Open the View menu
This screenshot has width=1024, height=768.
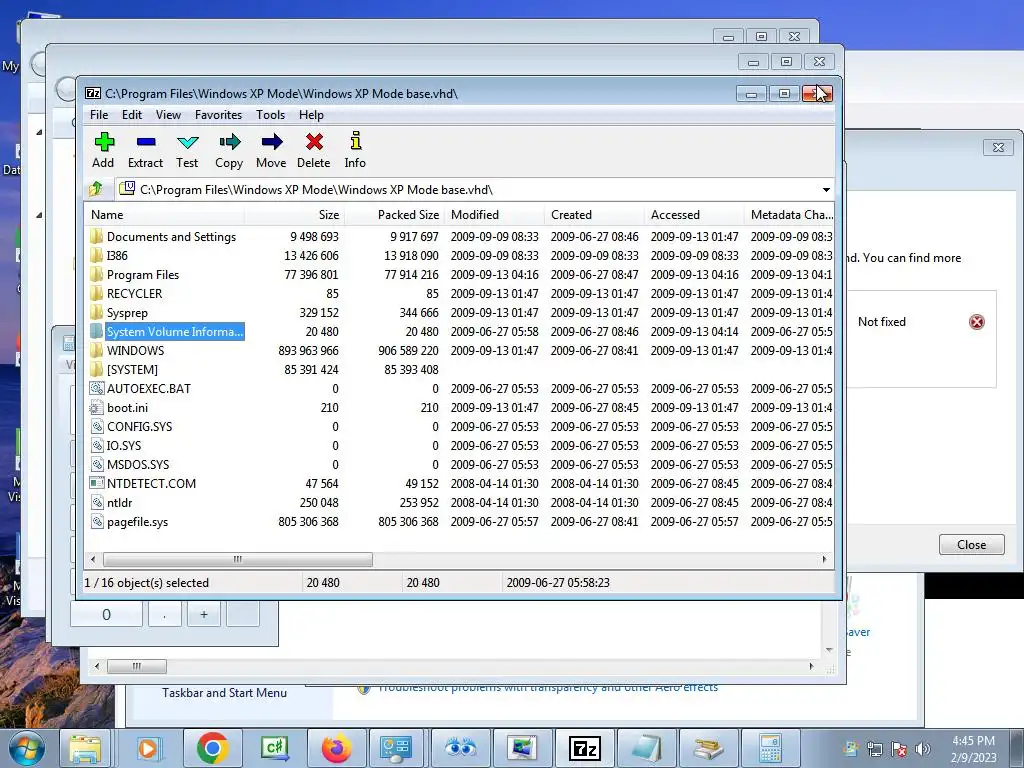(x=168, y=115)
